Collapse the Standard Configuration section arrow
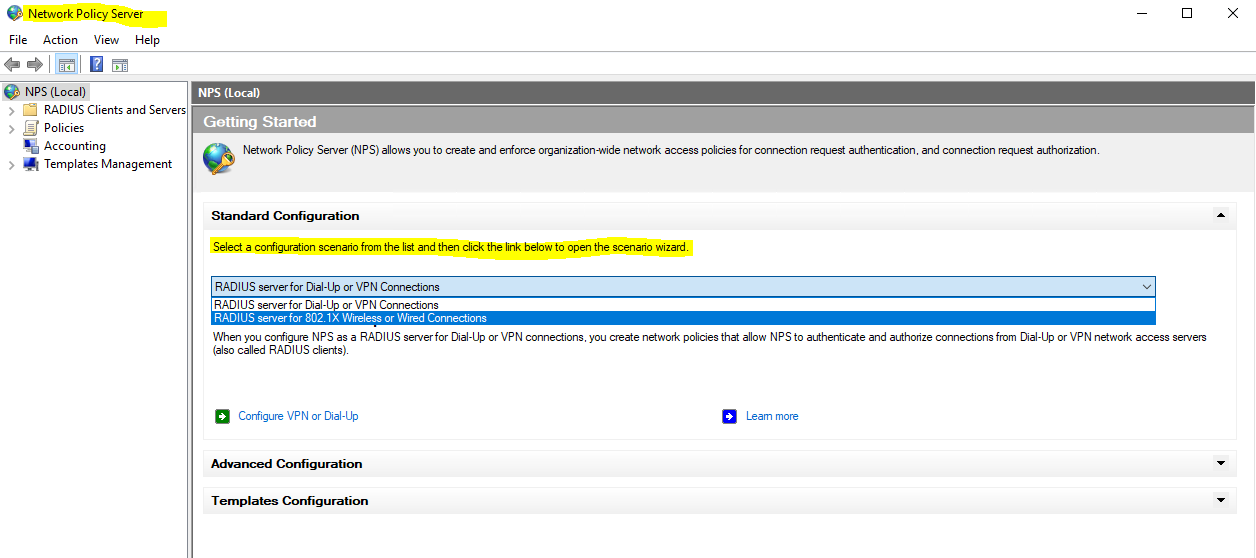This screenshot has height=558, width=1256. pos(1220,215)
